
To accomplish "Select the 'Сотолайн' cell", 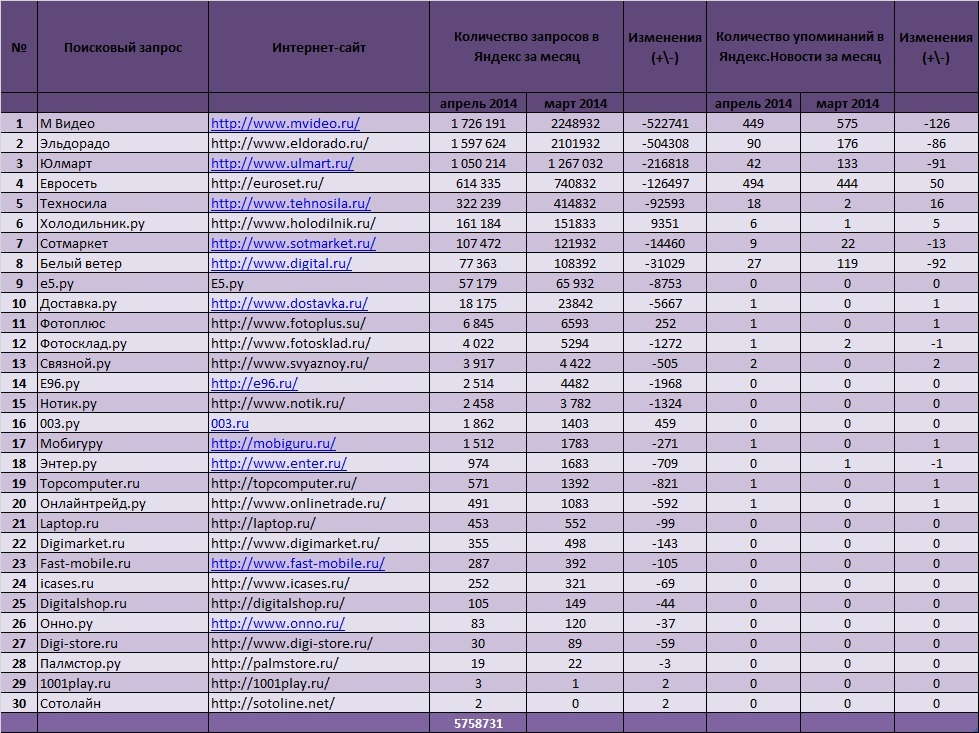I will (123, 703).
